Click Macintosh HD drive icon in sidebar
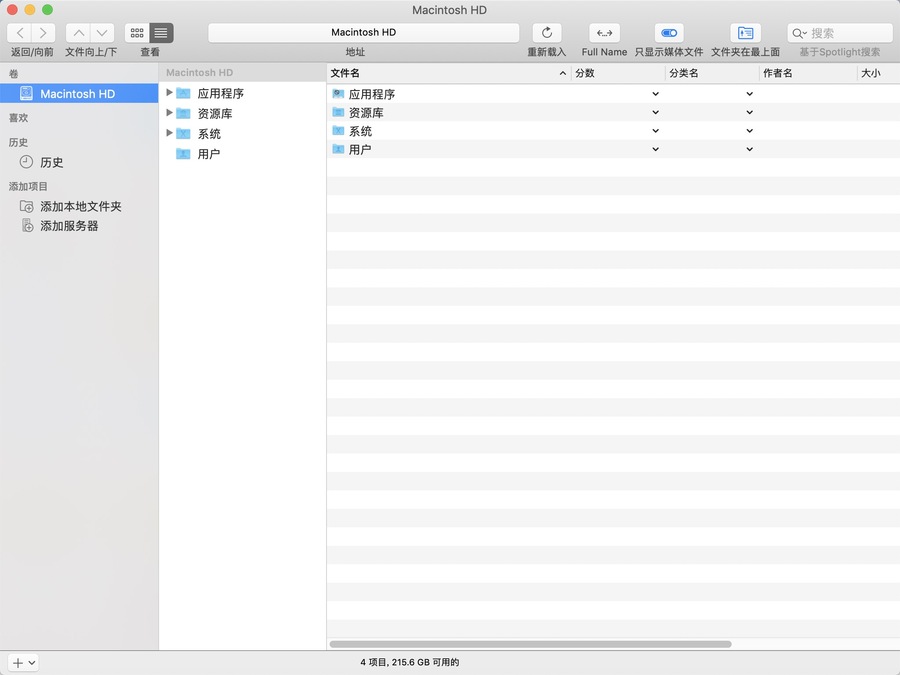The width and height of the screenshot is (900, 675). (x=26, y=93)
